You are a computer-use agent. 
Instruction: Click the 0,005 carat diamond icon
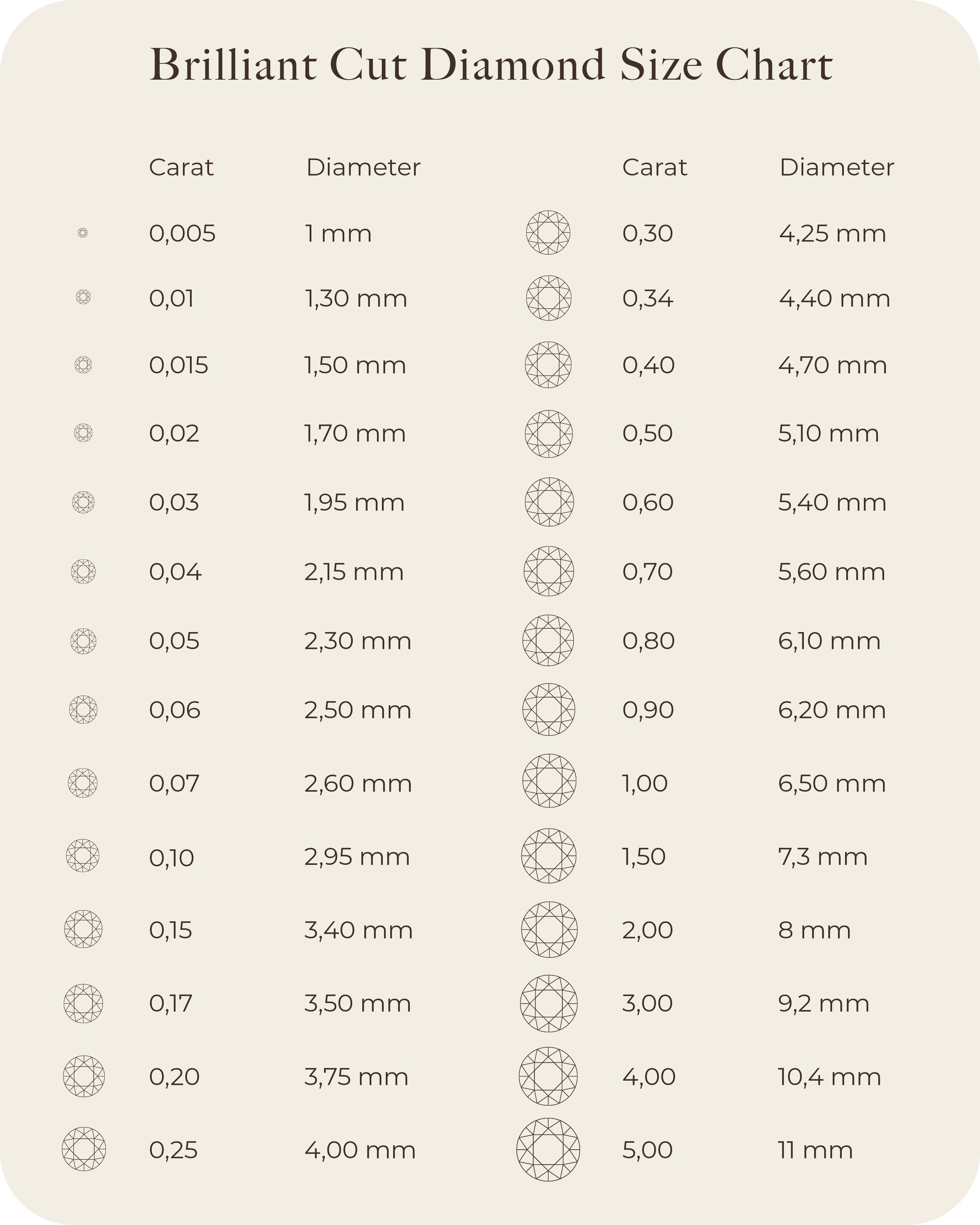(82, 233)
